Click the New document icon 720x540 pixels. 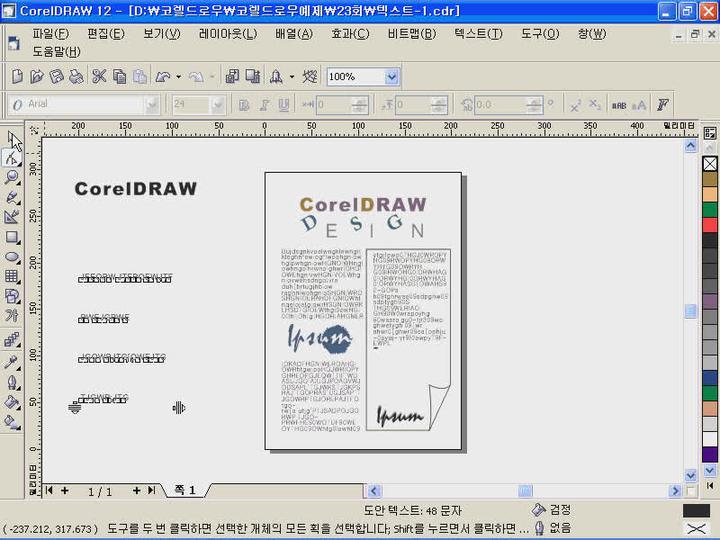[x=17, y=76]
